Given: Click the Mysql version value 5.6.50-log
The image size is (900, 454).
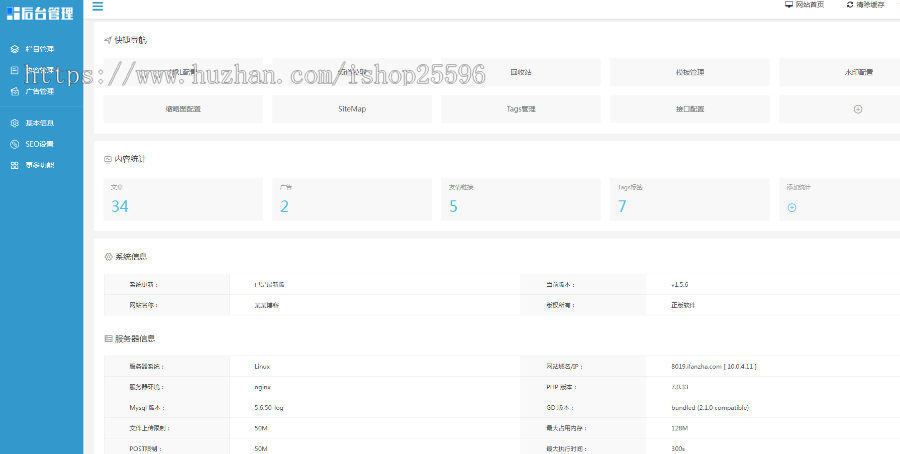Looking at the screenshot, I should [x=269, y=408].
